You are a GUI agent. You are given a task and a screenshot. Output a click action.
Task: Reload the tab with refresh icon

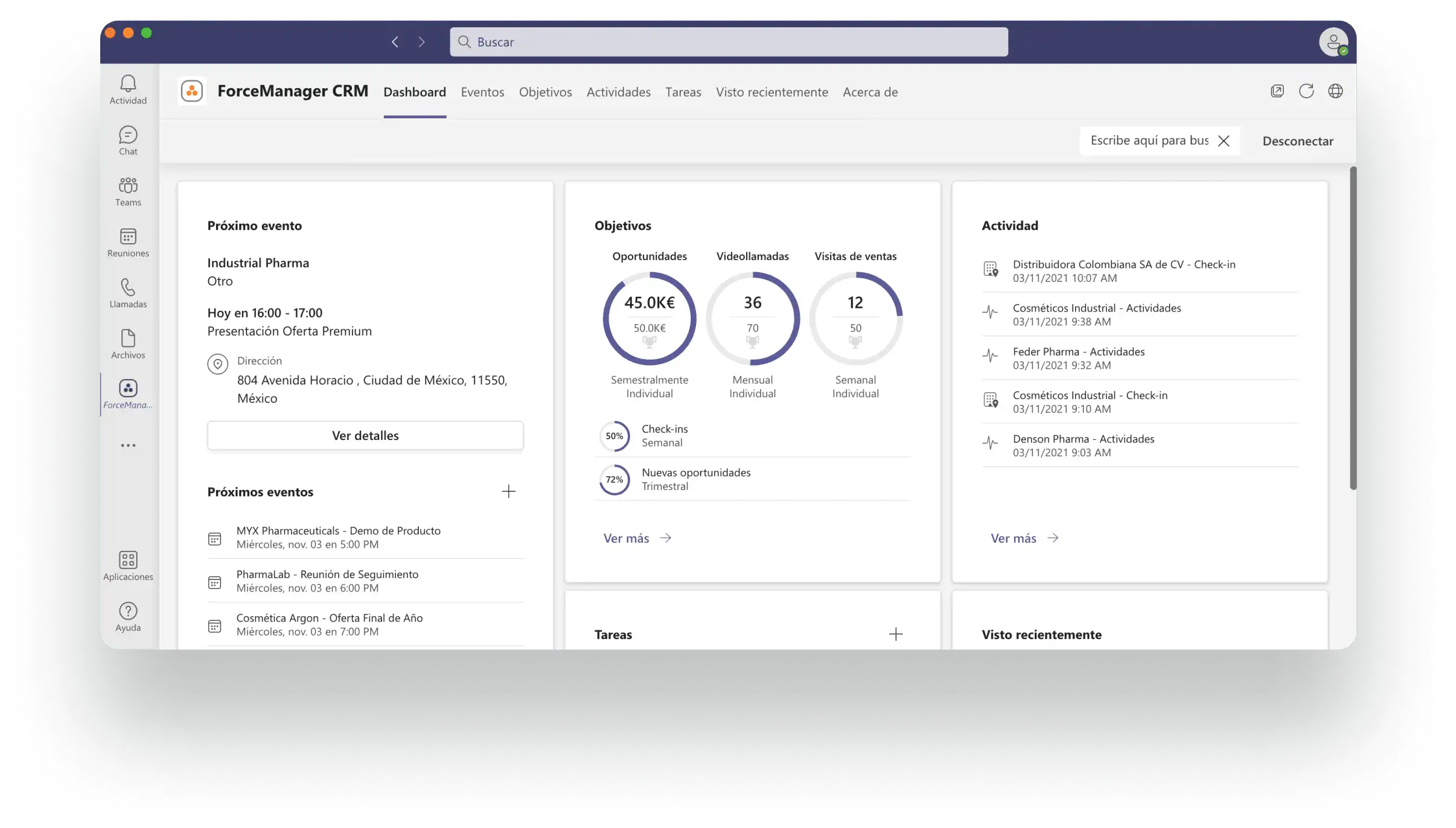[1306, 91]
